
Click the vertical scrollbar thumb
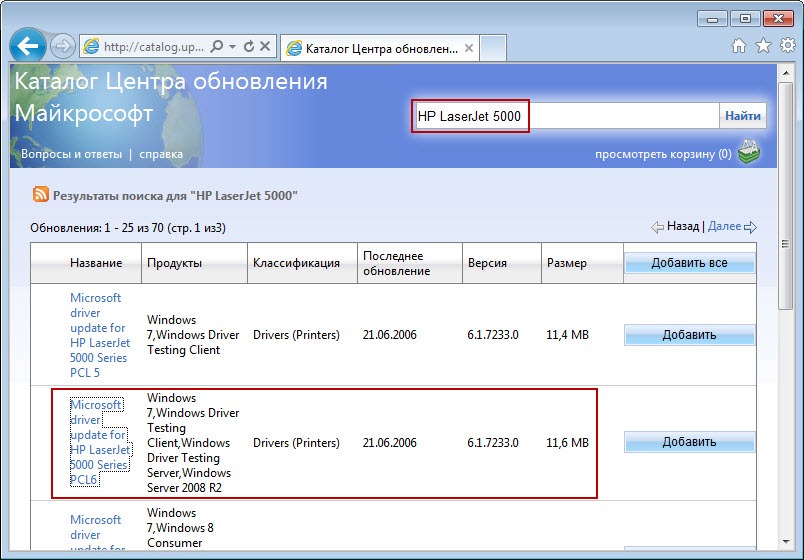coord(786,195)
